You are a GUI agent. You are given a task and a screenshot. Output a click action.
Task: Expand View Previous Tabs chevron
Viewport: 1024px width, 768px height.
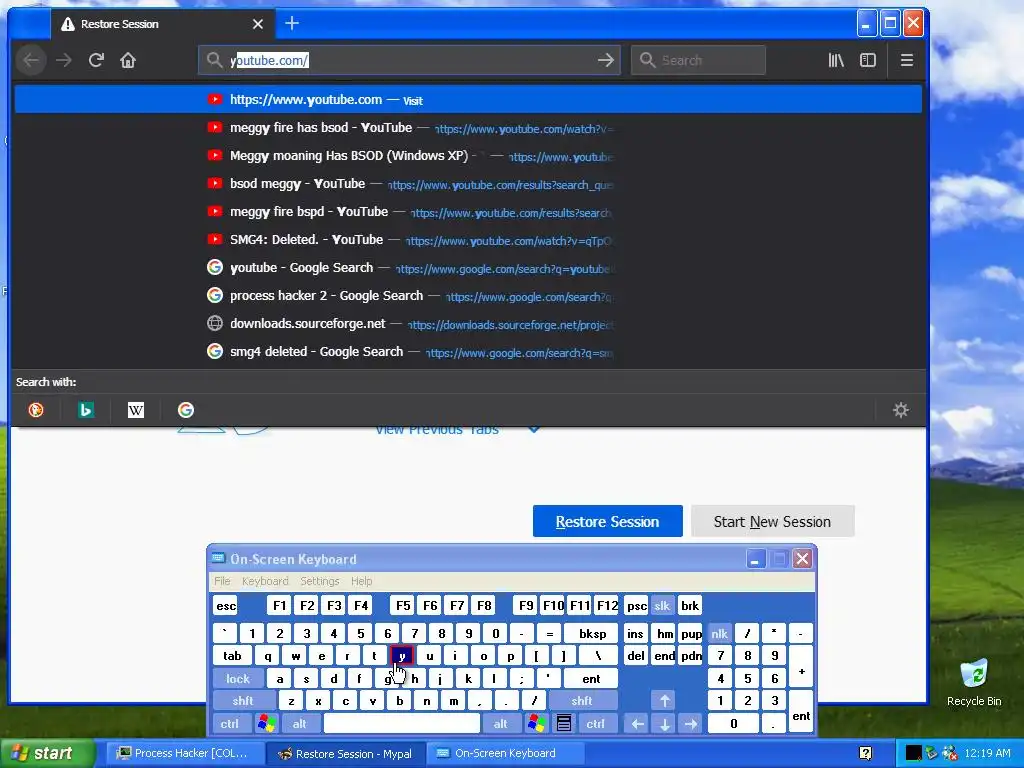[x=534, y=430]
